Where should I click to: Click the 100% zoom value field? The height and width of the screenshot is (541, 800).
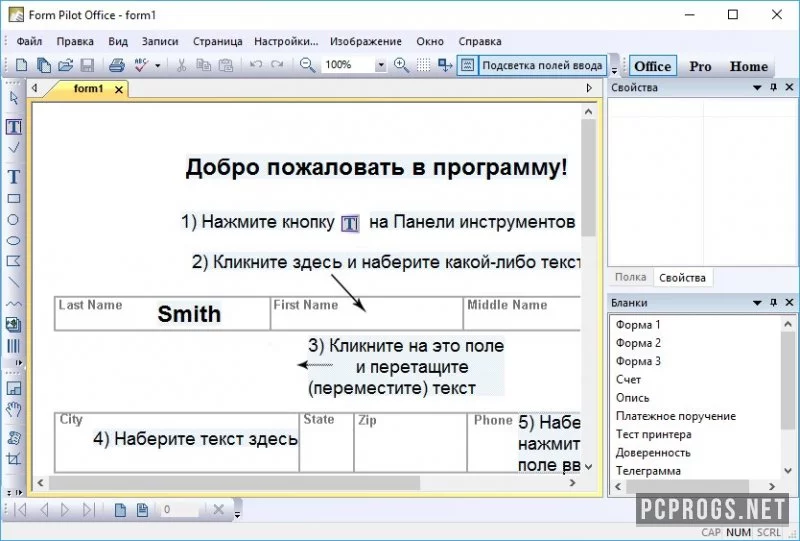348,65
